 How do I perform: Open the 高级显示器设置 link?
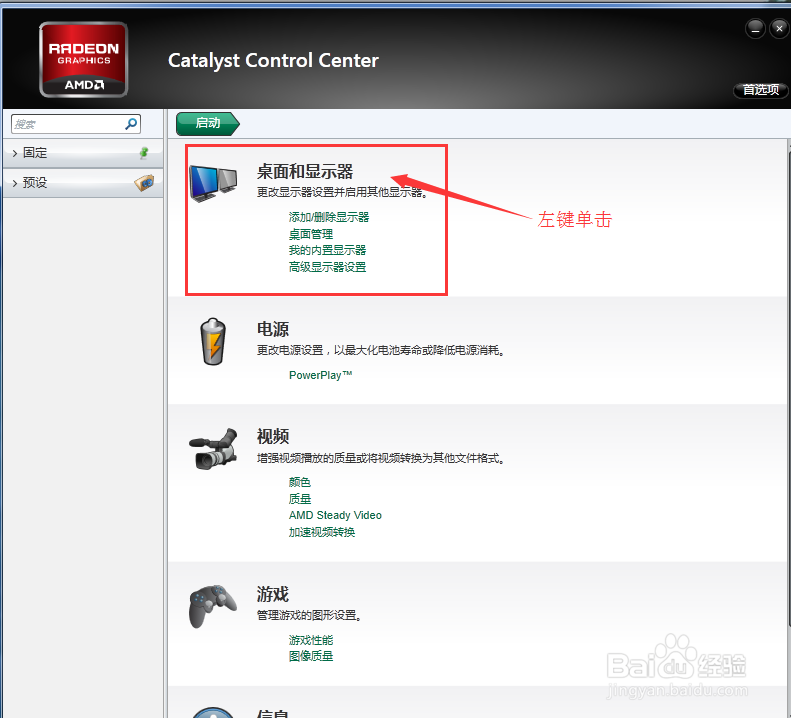click(327, 267)
